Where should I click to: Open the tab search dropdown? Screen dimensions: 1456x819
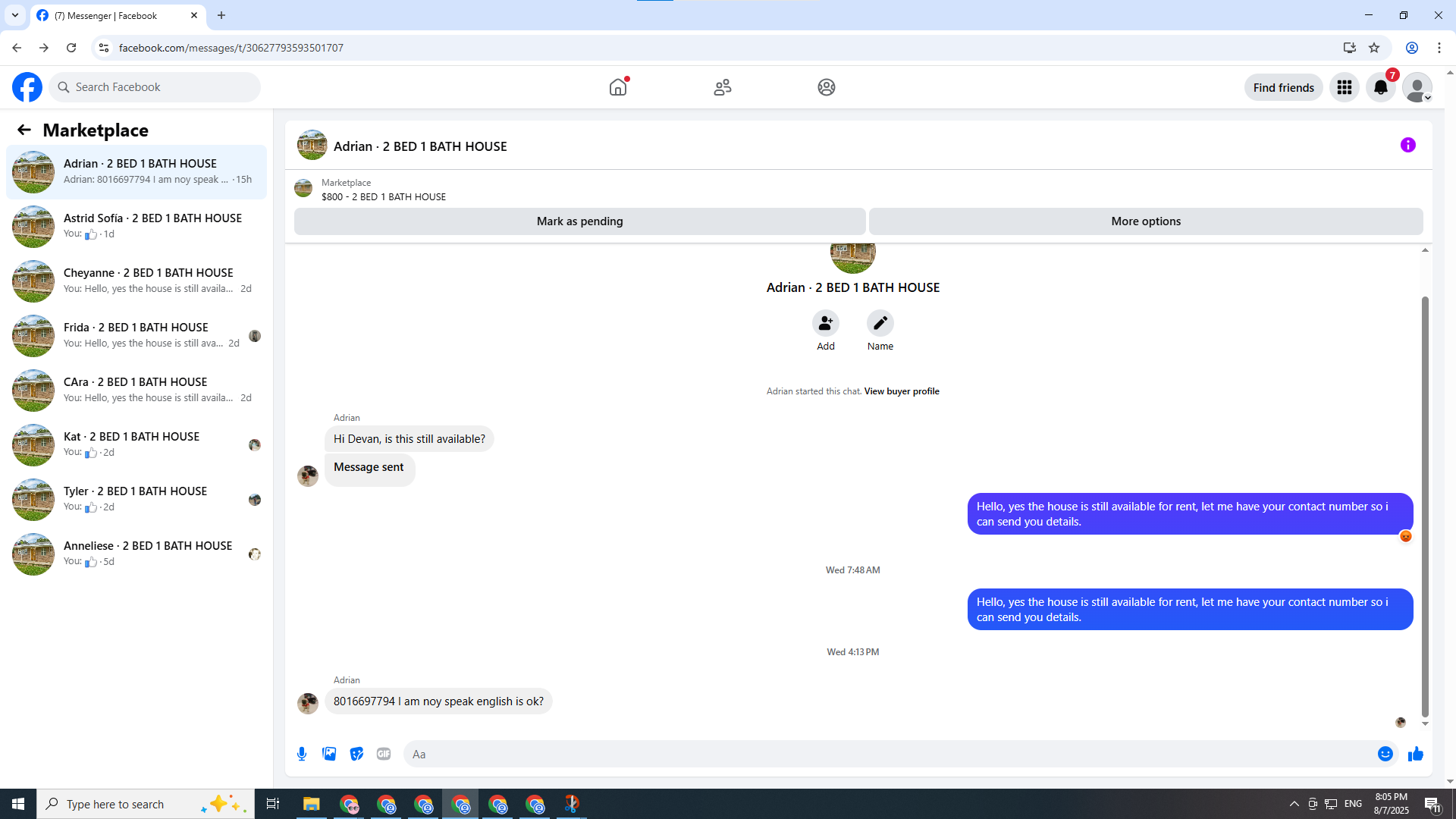[15, 15]
